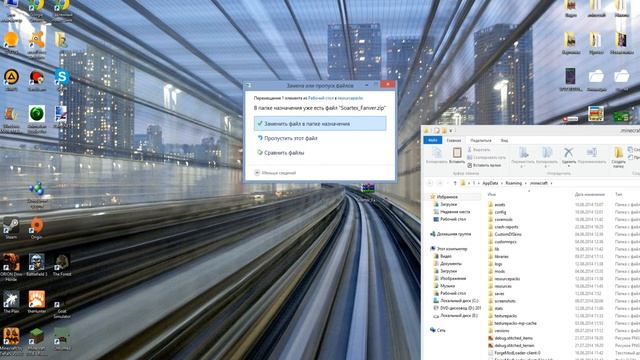Select the screenshots folder in file list

pos(505,301)
